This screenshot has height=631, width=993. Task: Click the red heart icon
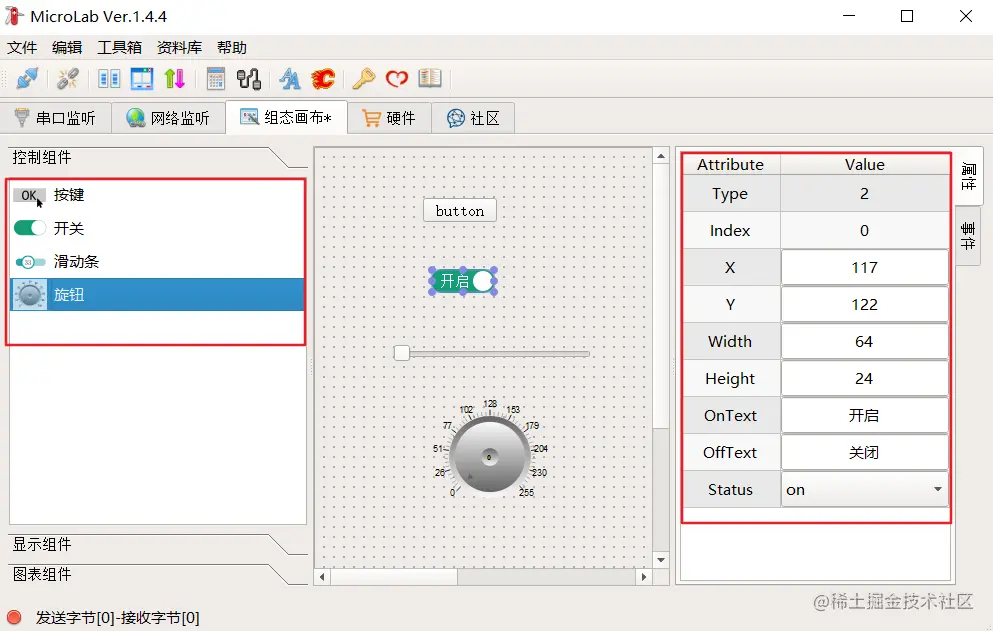[x=397, y=79]
